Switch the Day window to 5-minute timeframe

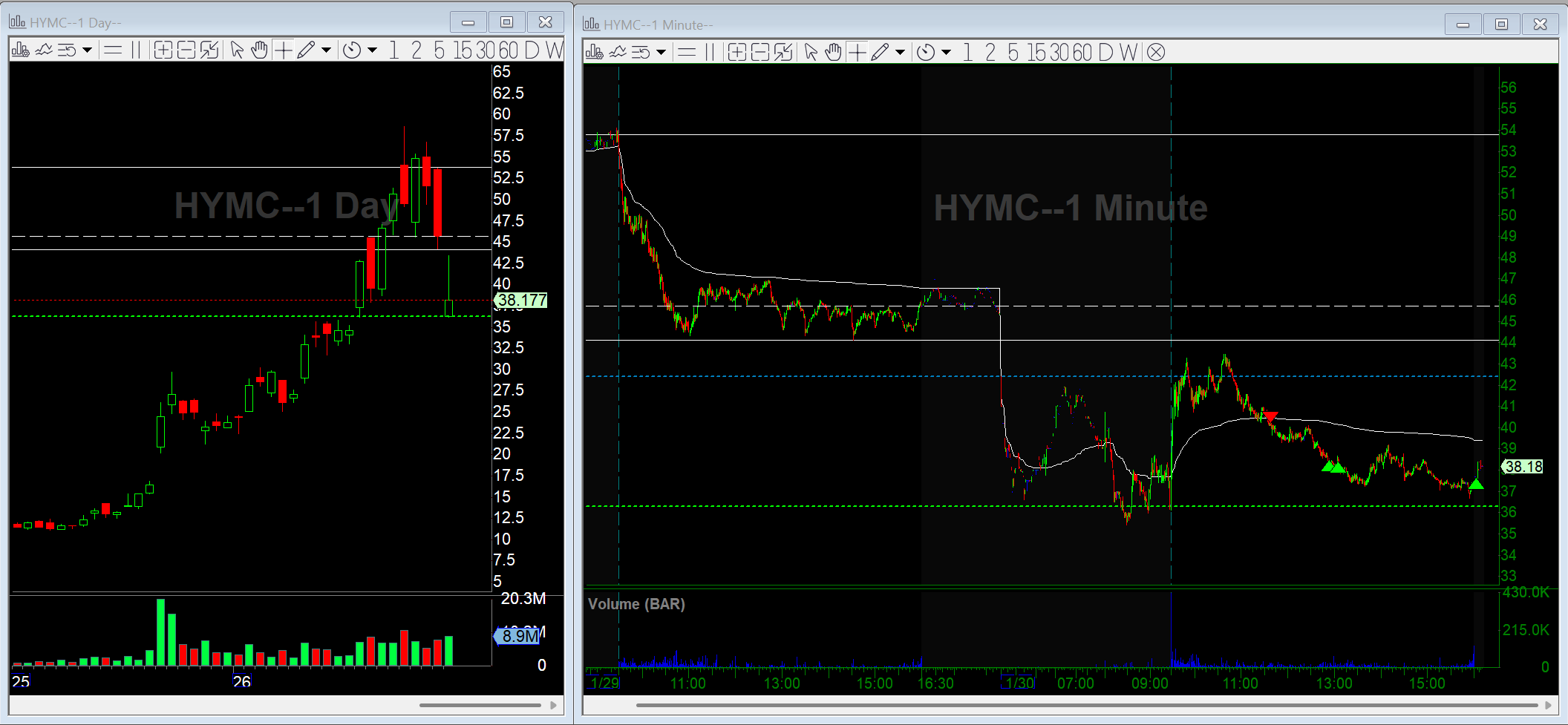pyautogui.click(x=440, y=50)
